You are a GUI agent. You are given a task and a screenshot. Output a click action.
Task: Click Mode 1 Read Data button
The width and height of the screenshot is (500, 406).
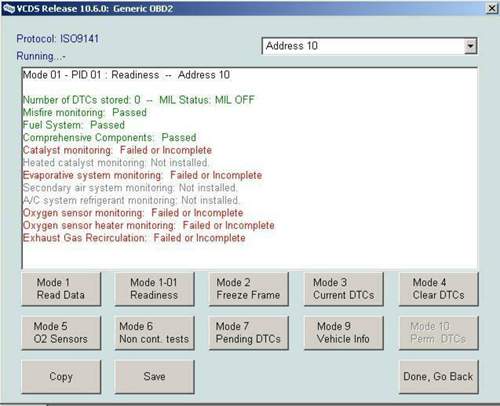[x=61, y=289]
